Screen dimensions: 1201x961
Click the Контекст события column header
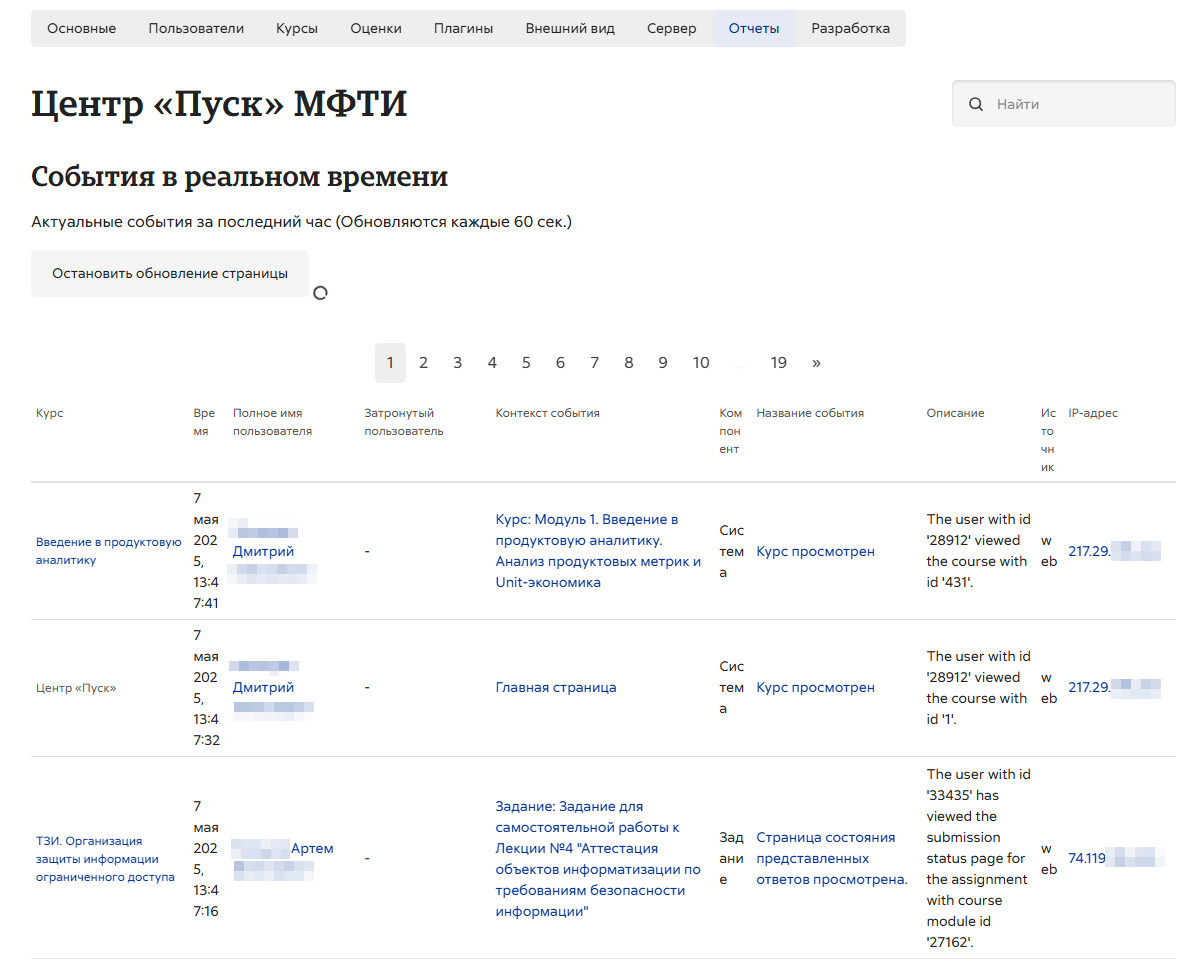point(548,413)
